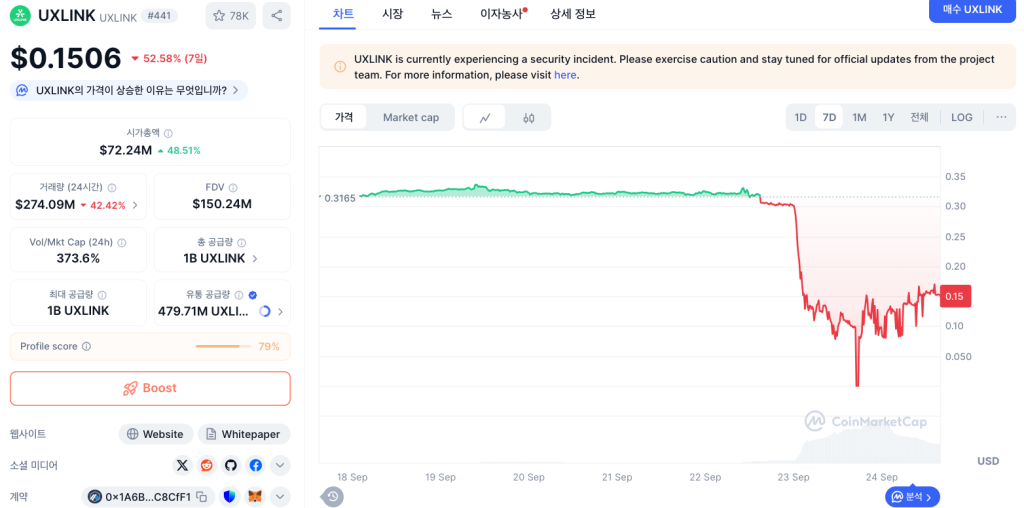The image size is (1024, 508).
Task: Select the 가격 chart toggle
Action: coord(344,118)
